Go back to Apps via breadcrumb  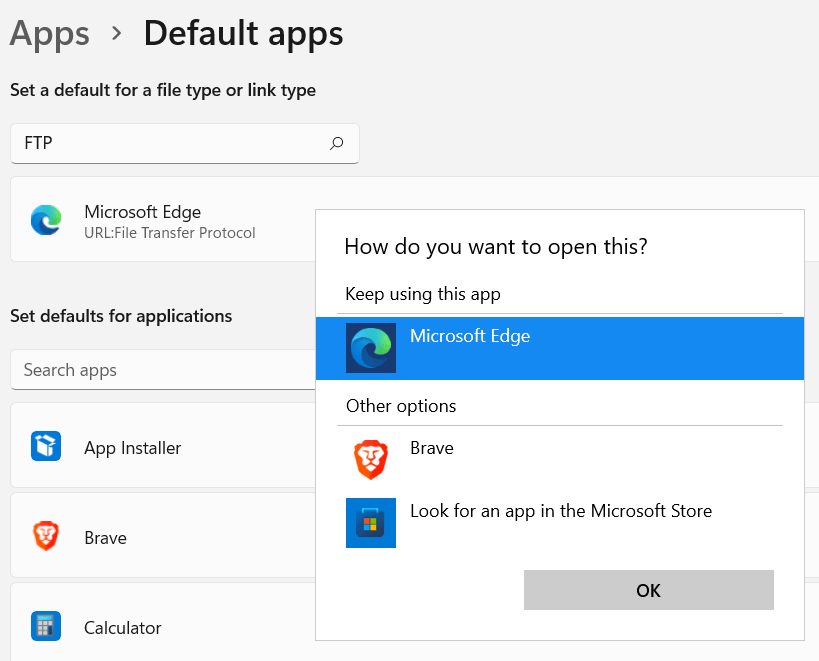50,33
